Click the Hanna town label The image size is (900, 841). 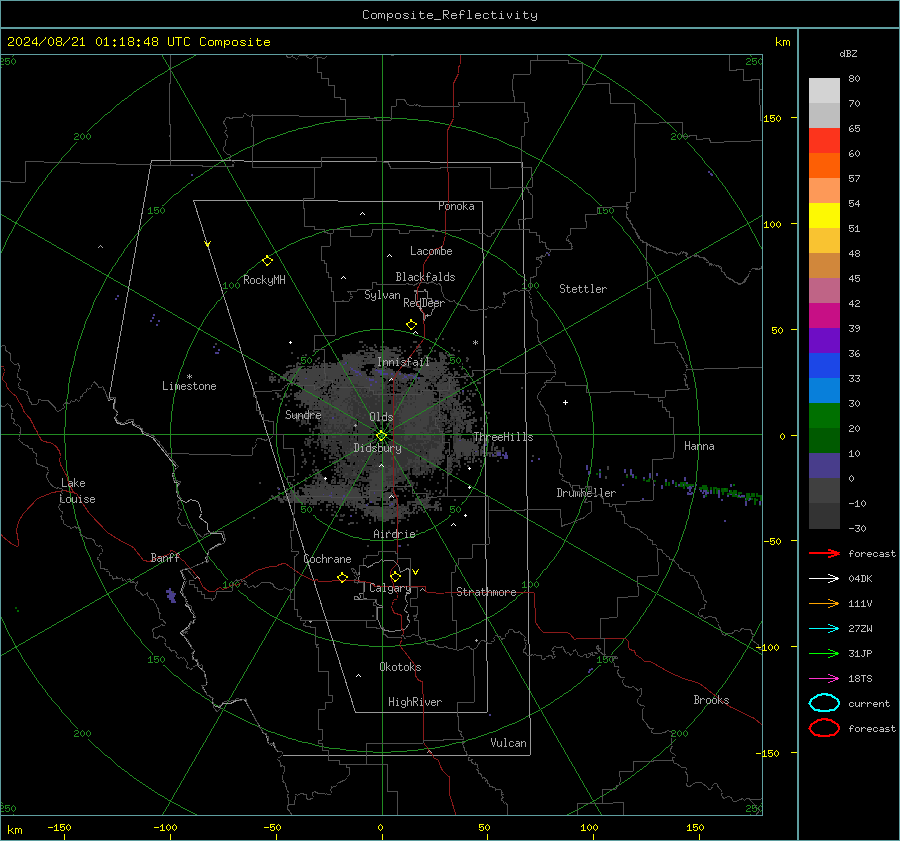(x=699, y=446)
